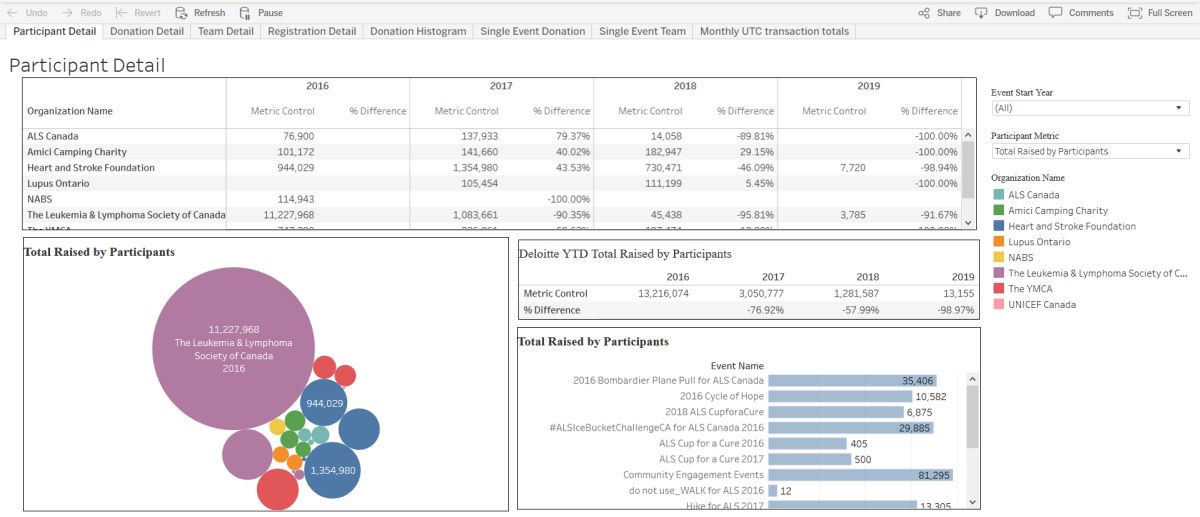Click the 13,216,074 Deloitte YTD value
The height and width of the screenshot is (517, 1200).
click(x=665, y=294)
